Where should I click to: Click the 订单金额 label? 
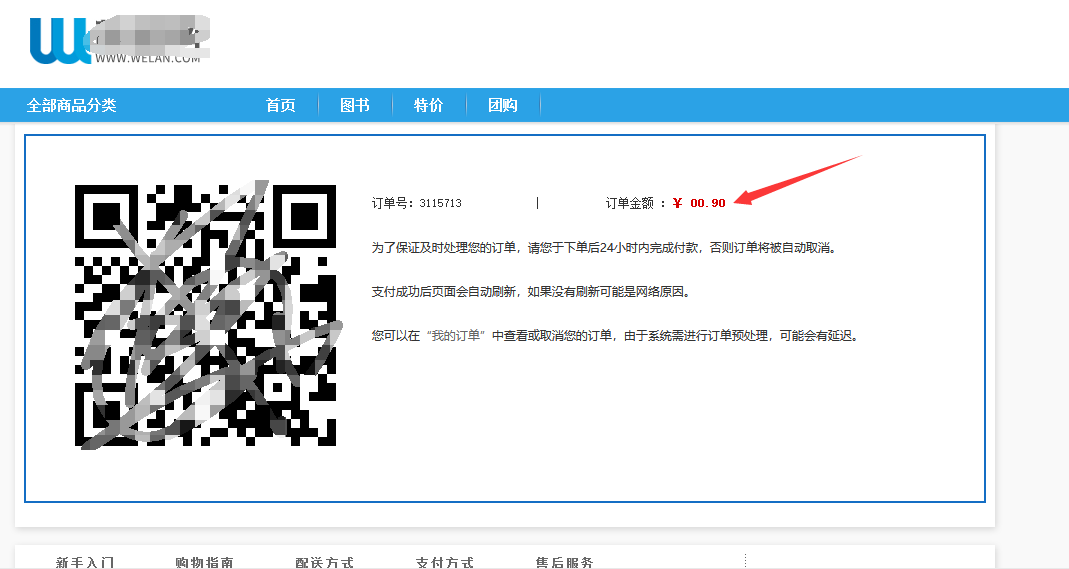(x=630, y=203)
